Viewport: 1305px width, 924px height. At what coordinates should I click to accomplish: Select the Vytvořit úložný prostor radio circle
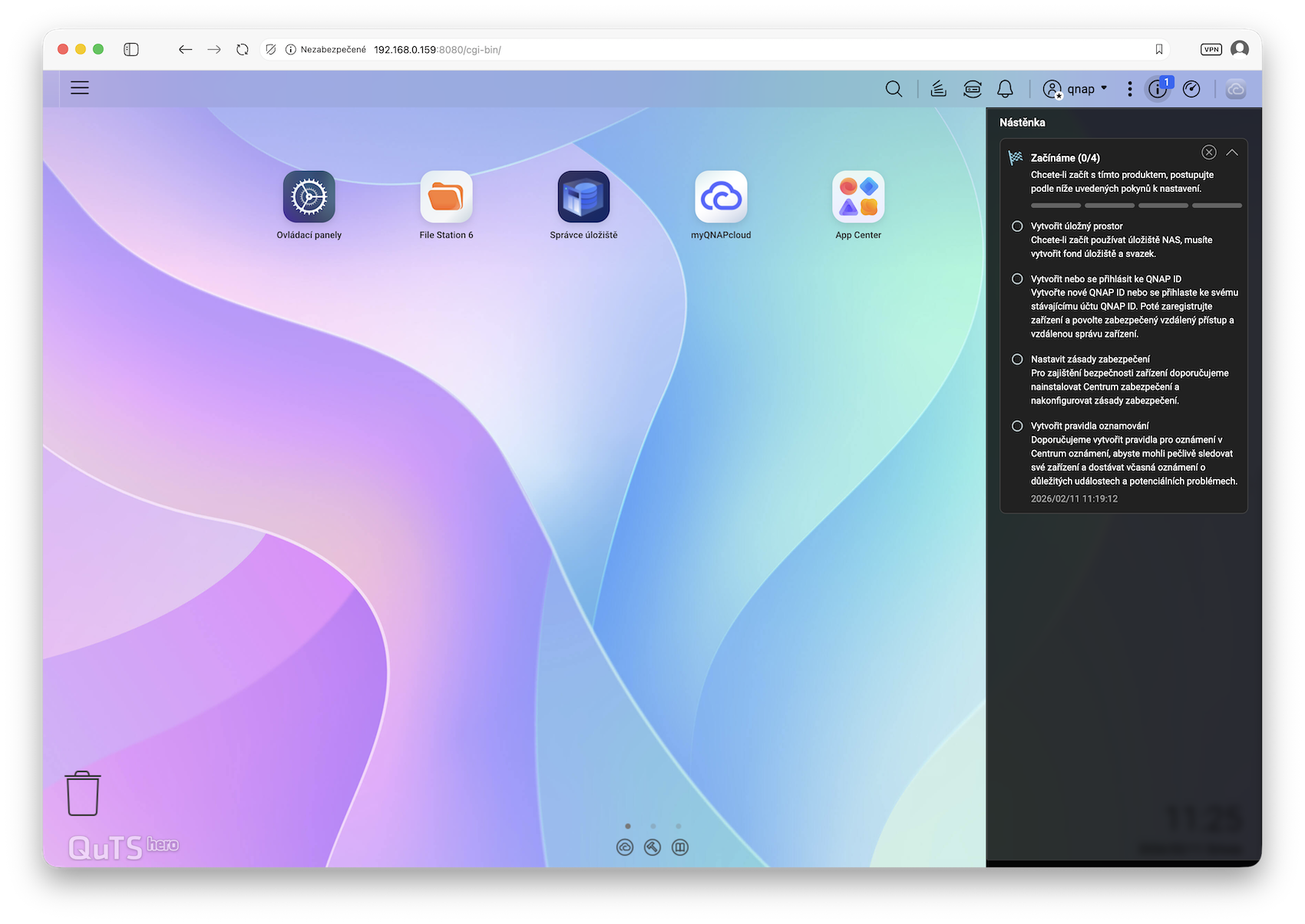[1017, 226]
